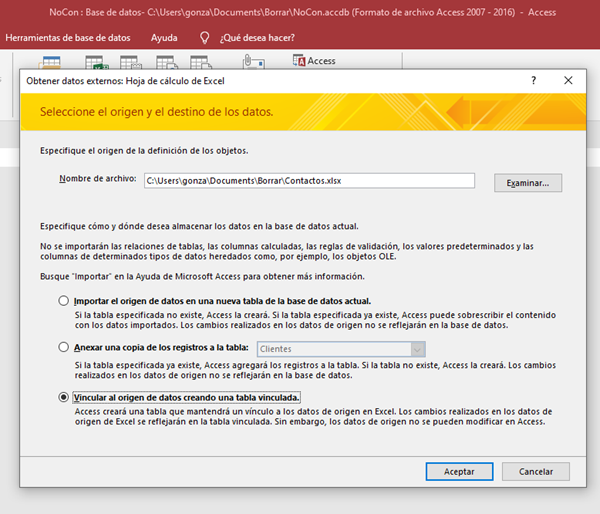Click the lightbulb icon beside ¿Qué desea hacer?
This screenshot has height=514, width=600.
pos(205,38)
